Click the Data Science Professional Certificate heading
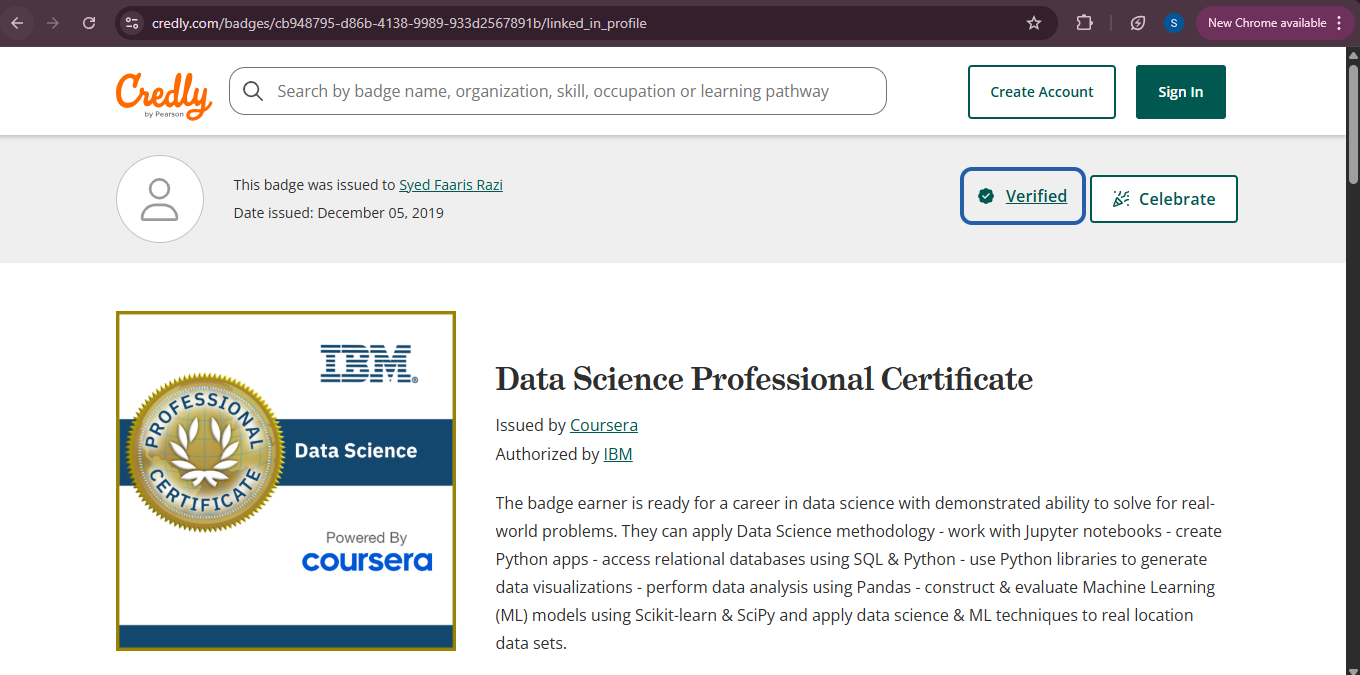Screen dimensions: 1360x675 764,379
